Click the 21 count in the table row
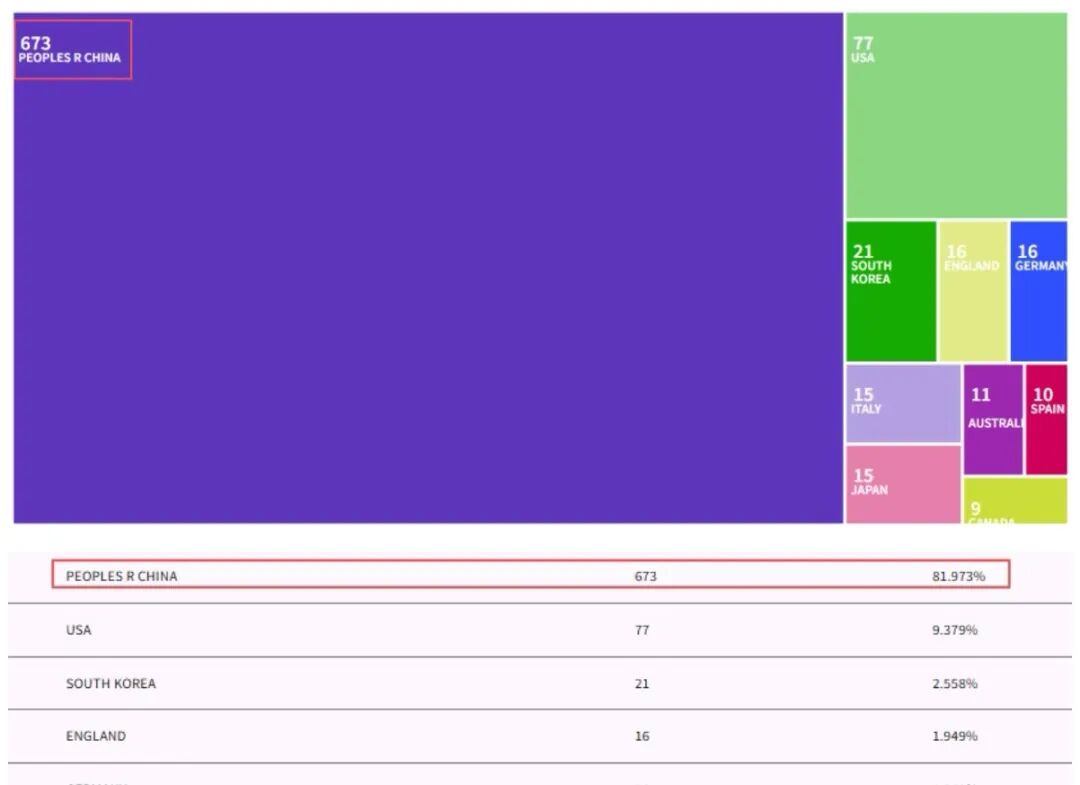Image resolution: width=1080 pixels, height=785 pixels. (641, 684)
